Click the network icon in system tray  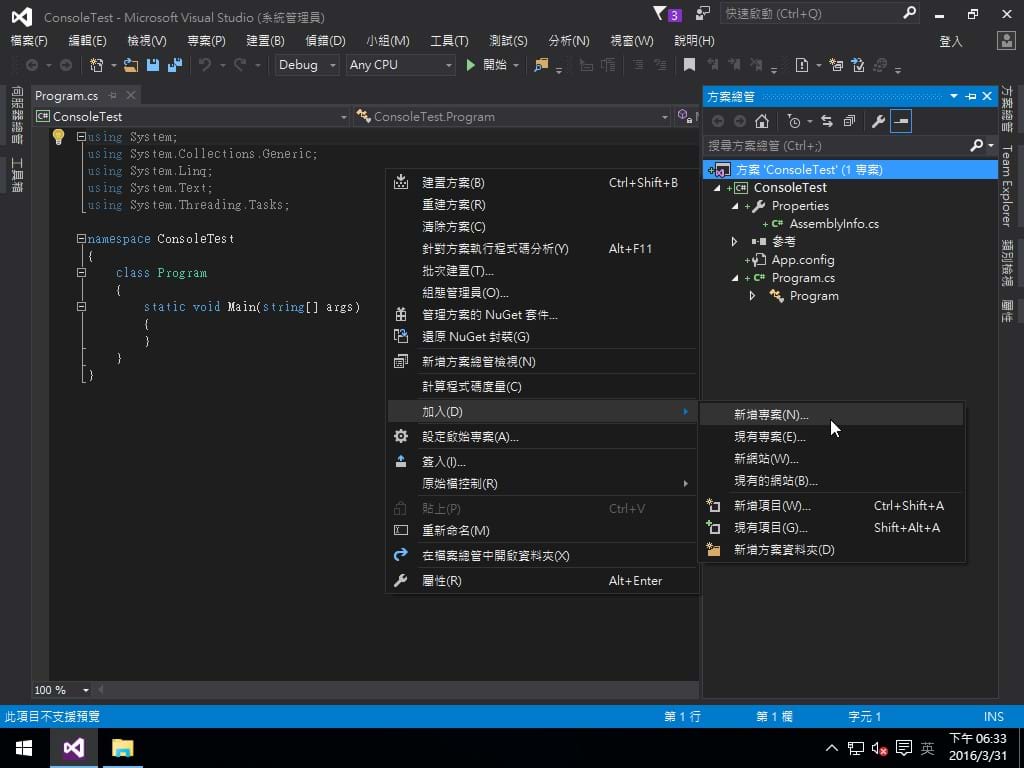[x=856, y=748]
